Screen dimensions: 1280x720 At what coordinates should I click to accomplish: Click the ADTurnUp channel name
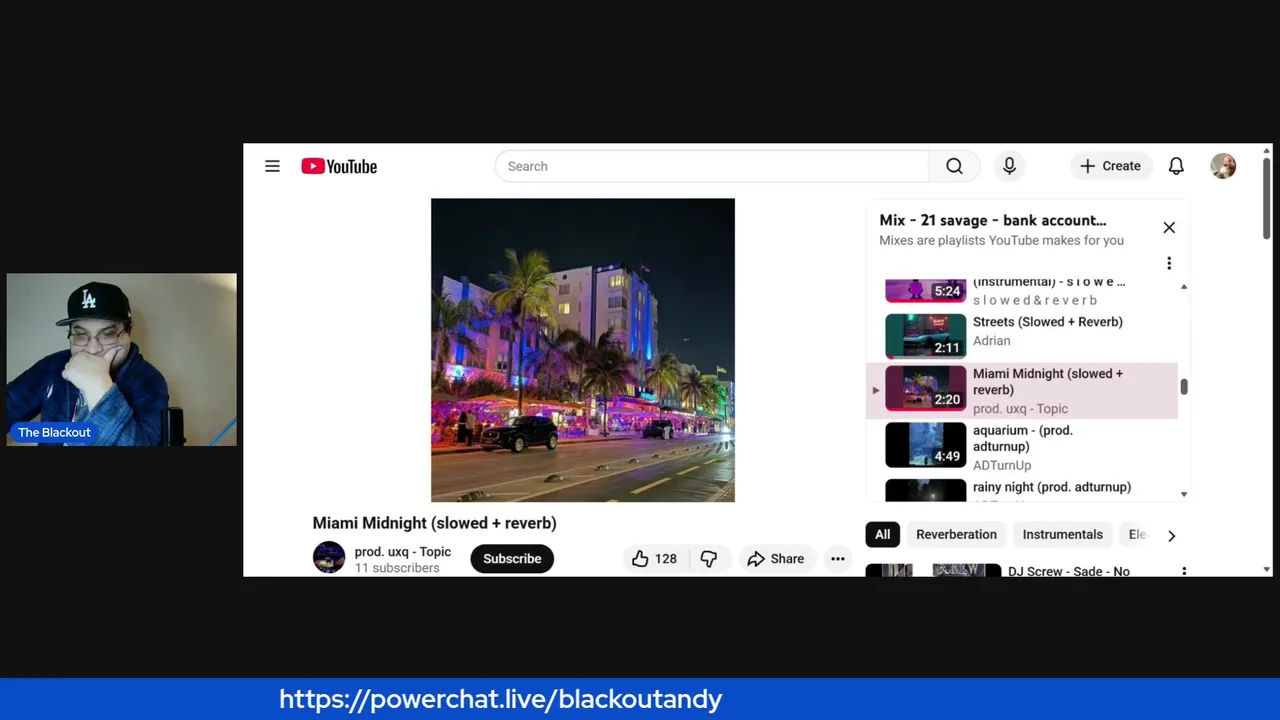[1001, 465]
